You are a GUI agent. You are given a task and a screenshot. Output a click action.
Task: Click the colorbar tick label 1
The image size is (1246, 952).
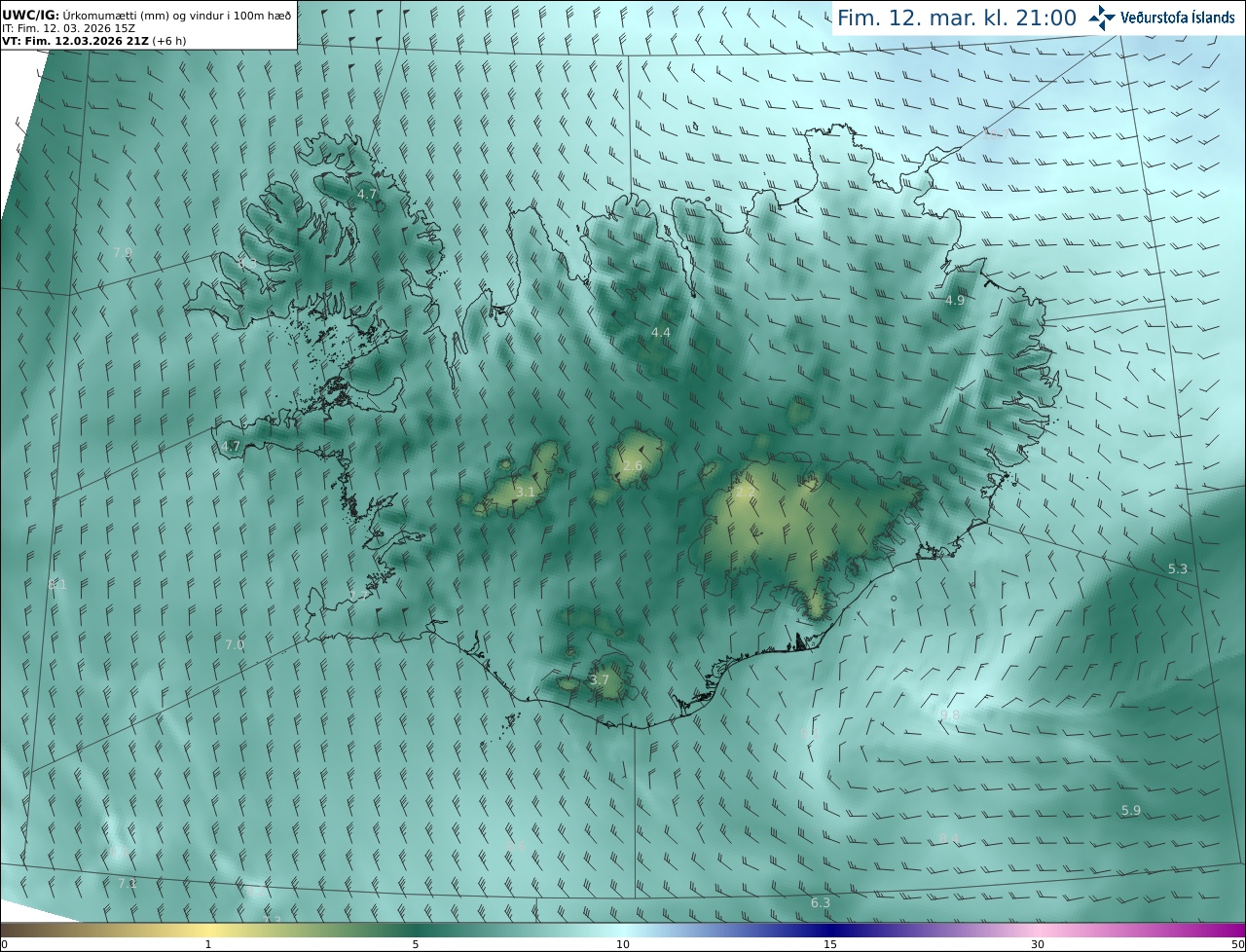point(207,944)
